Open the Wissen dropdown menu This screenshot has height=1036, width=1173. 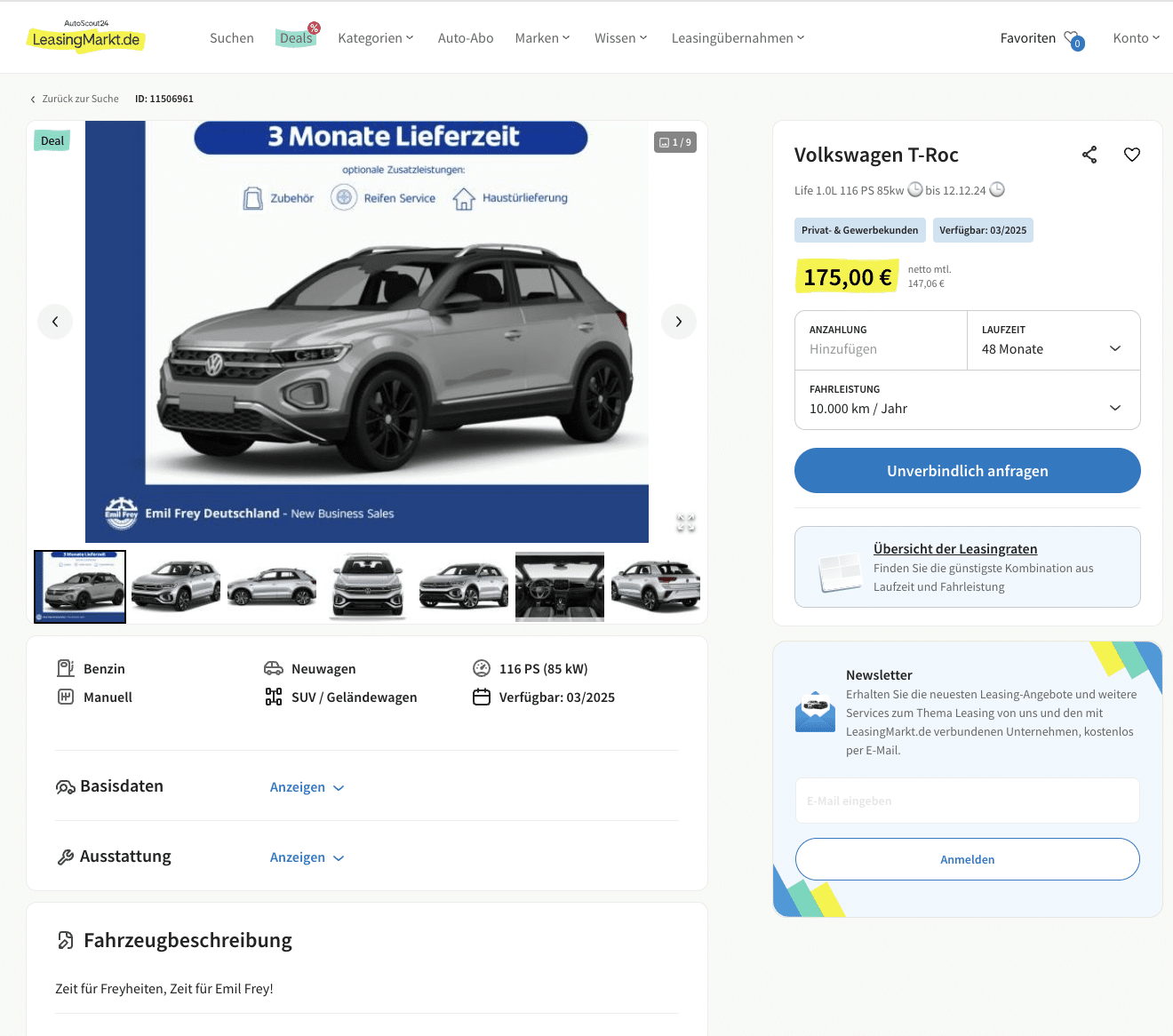(620, 38)
